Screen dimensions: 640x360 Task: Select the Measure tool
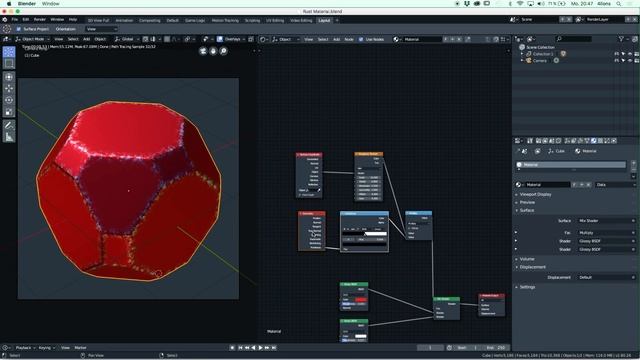(x=9, y=137)
